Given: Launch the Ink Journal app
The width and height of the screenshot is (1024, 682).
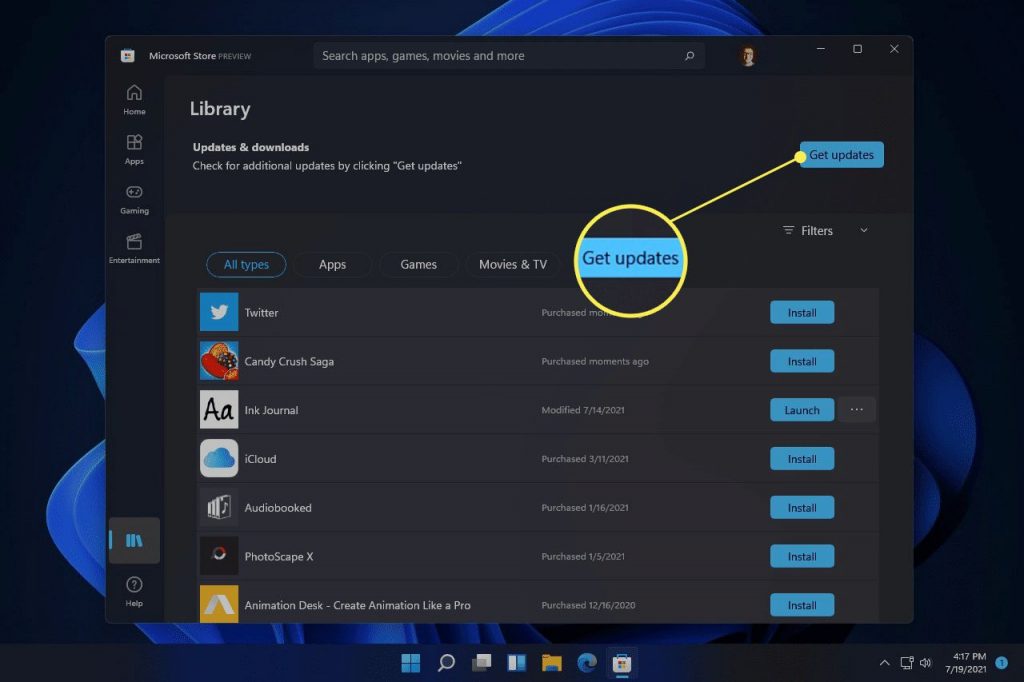Looking at the screenshot, I should coord(802,410).
